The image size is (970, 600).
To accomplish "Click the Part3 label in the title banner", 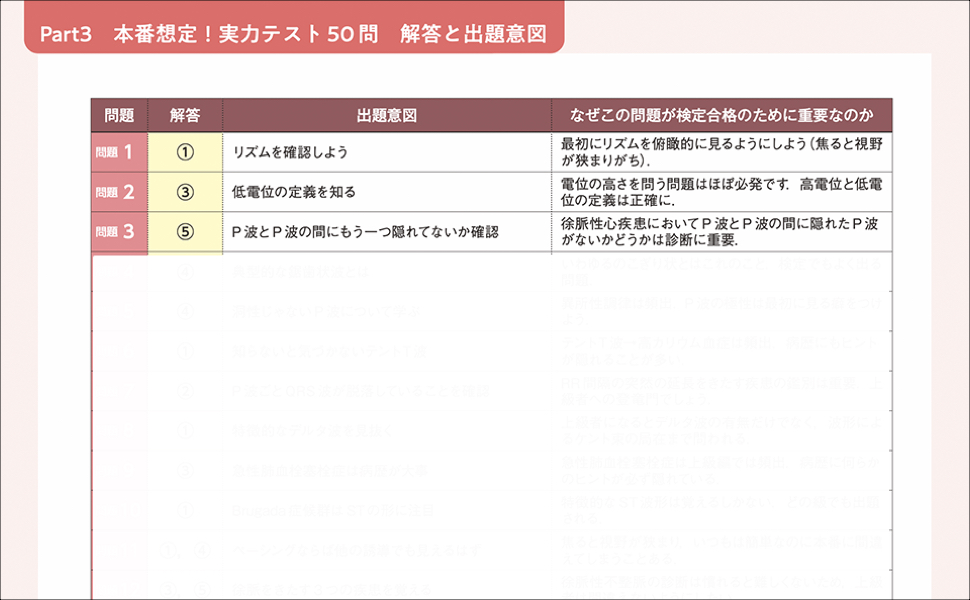I will 66,33.
